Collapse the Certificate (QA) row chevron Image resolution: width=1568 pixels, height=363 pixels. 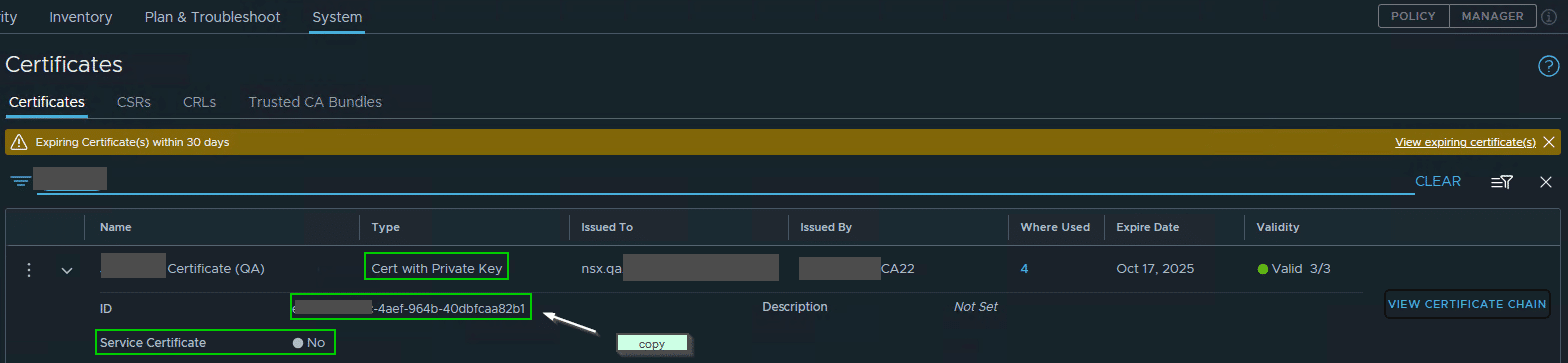(x=67, y=270)
